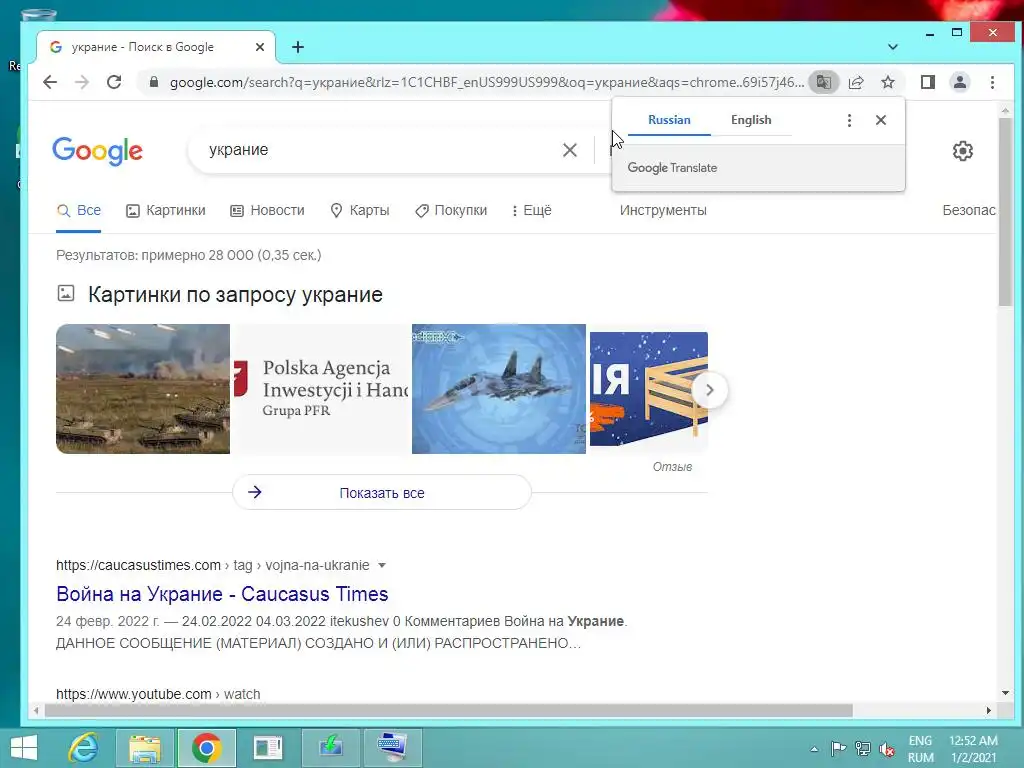Switch to 'Покупки' results
This screenshot has width=1024, height=768.
pos(451,210)
